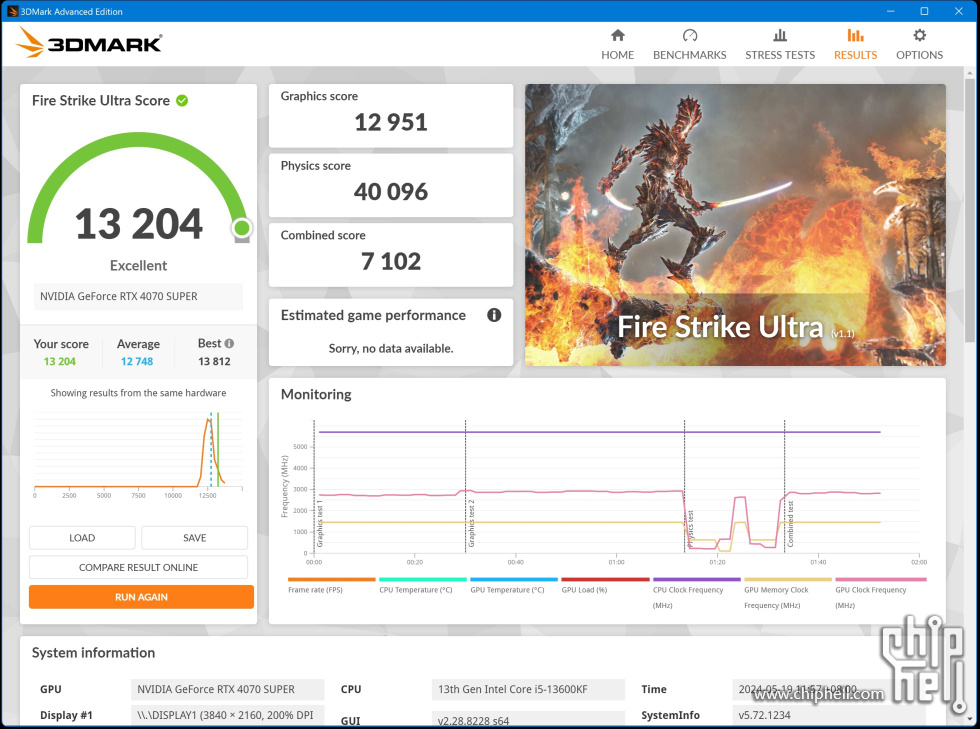980x729 pixels.
Task: Open the OPTIONS tab
Action: coord(919,44)
